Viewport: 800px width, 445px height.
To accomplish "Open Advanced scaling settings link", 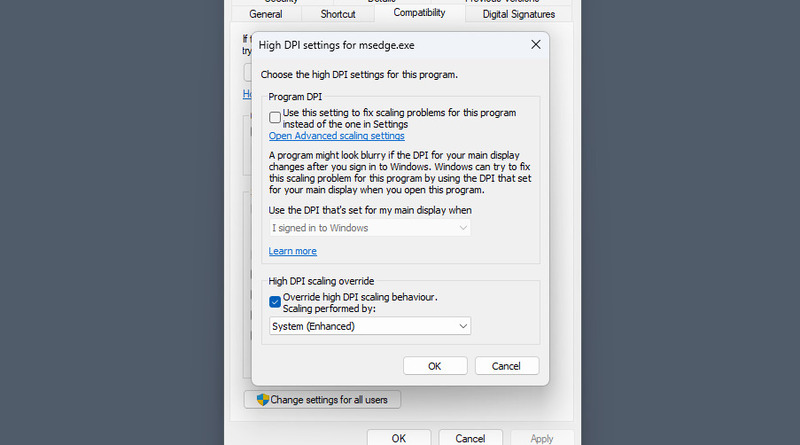I will [337, 136].
